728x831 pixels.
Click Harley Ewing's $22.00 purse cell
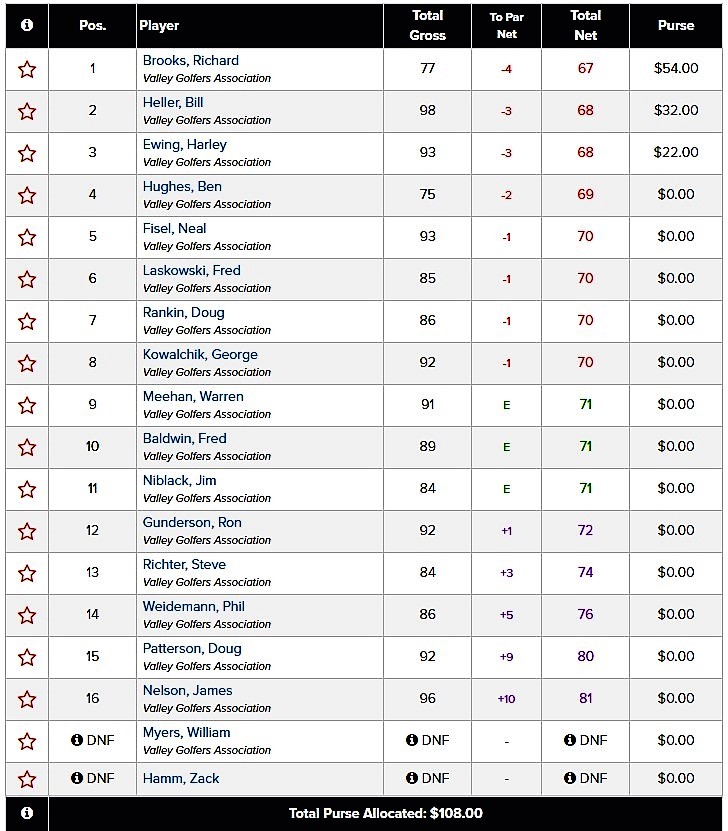click(676, 153)
